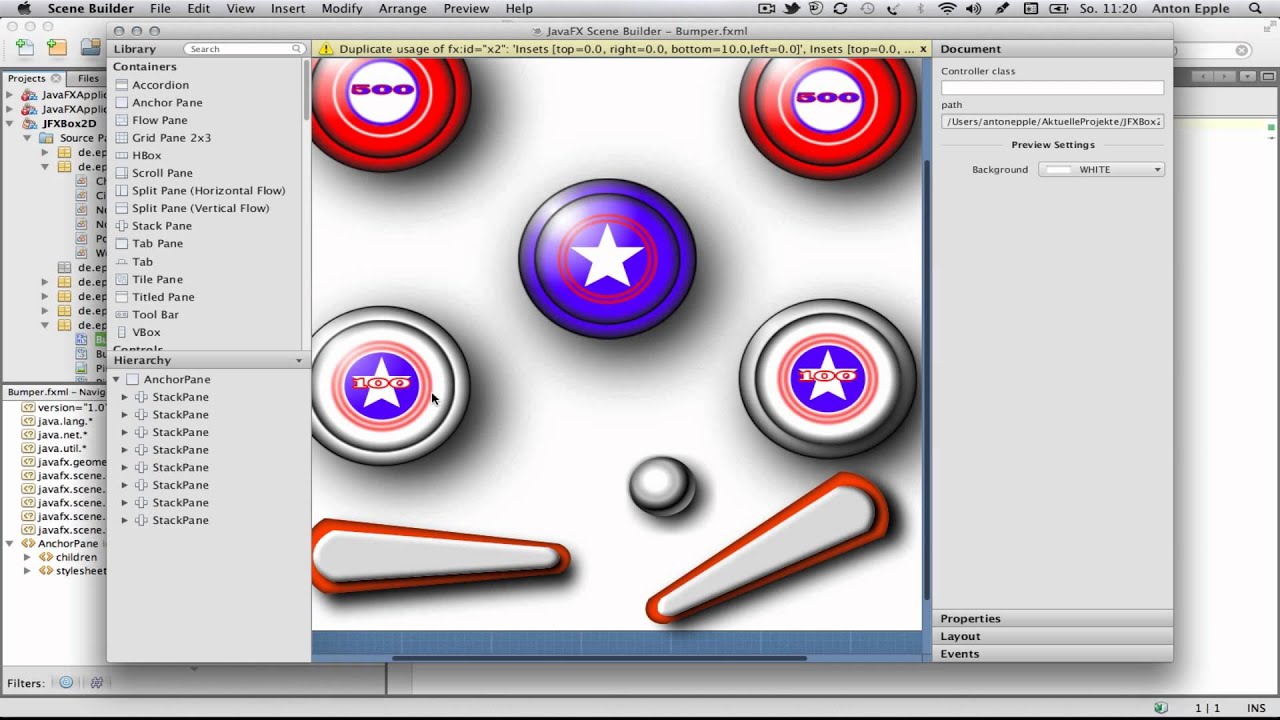Open the Twitter menu bar icon

click(792, 9)
